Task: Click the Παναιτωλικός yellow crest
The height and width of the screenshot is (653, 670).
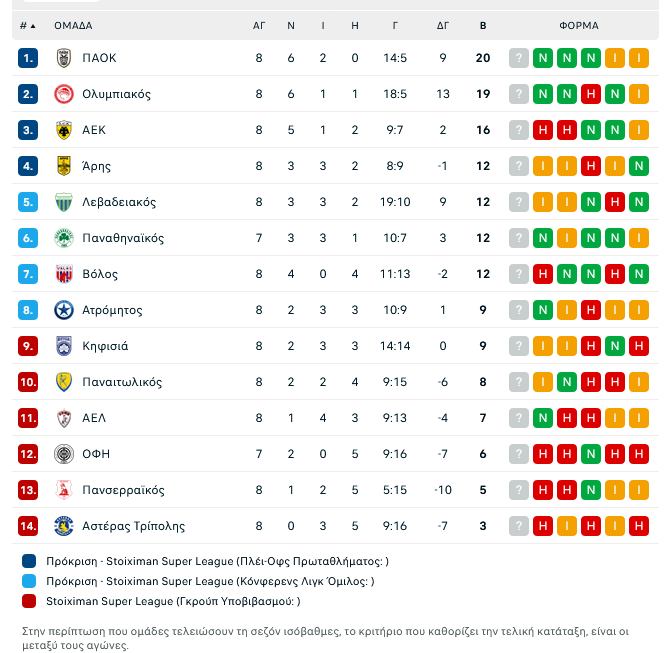Action: pyautogui.click(x=64, y=382)
